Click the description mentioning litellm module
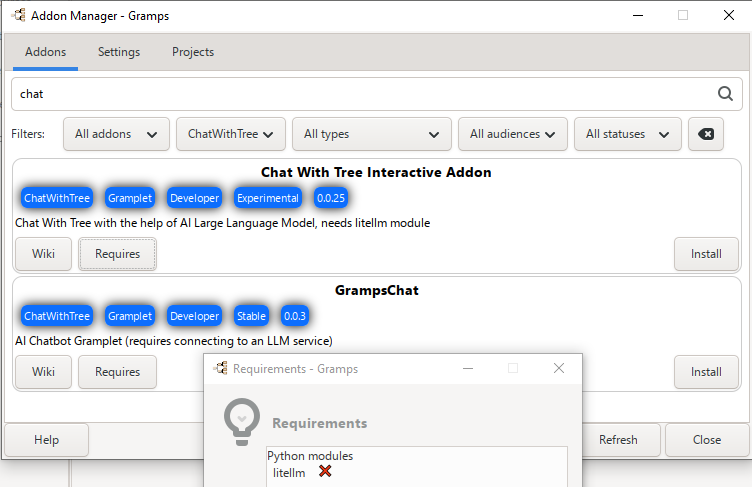Viewport: 752px width, 487px height. point(223,223)
